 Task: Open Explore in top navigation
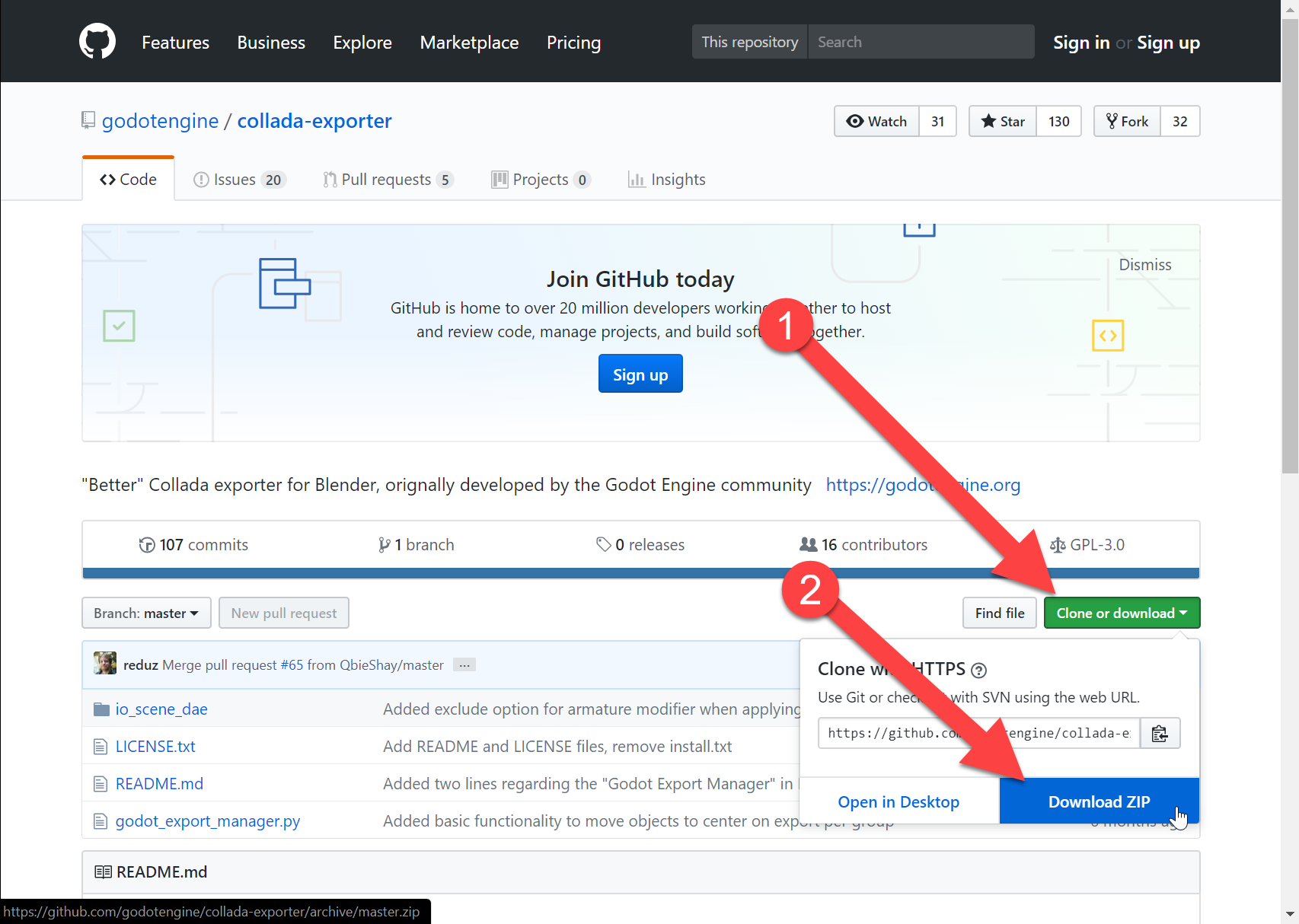coord(362,43)
